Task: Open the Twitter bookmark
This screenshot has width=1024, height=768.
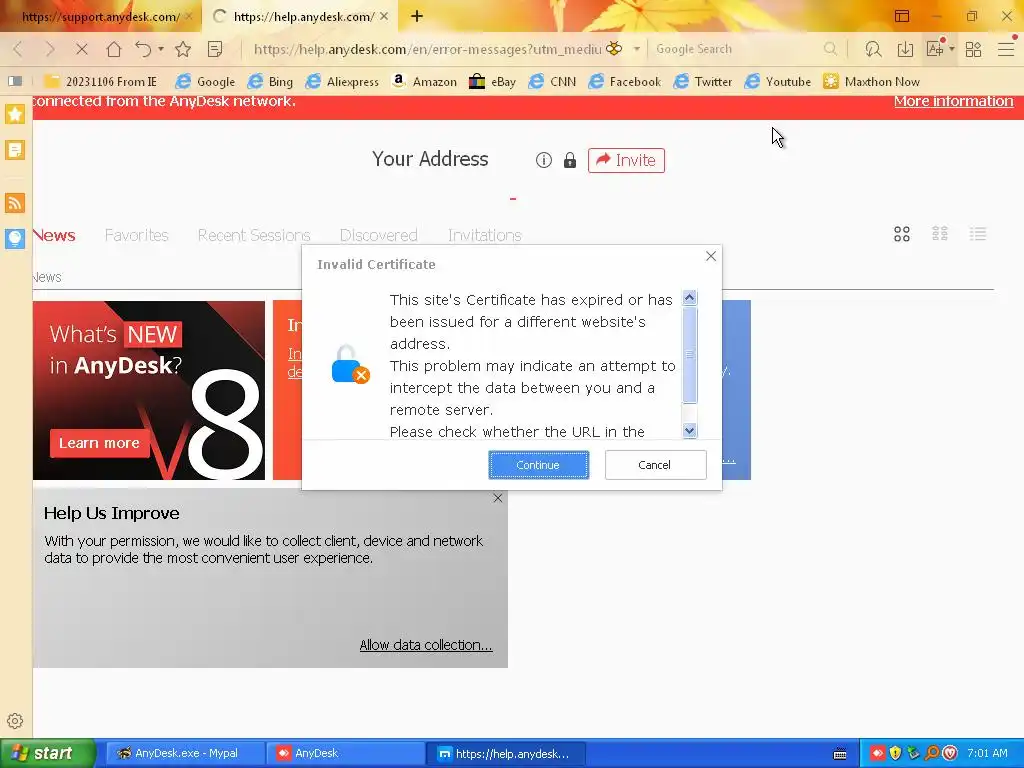Action: pyautogui.click(x=703, y=82)
